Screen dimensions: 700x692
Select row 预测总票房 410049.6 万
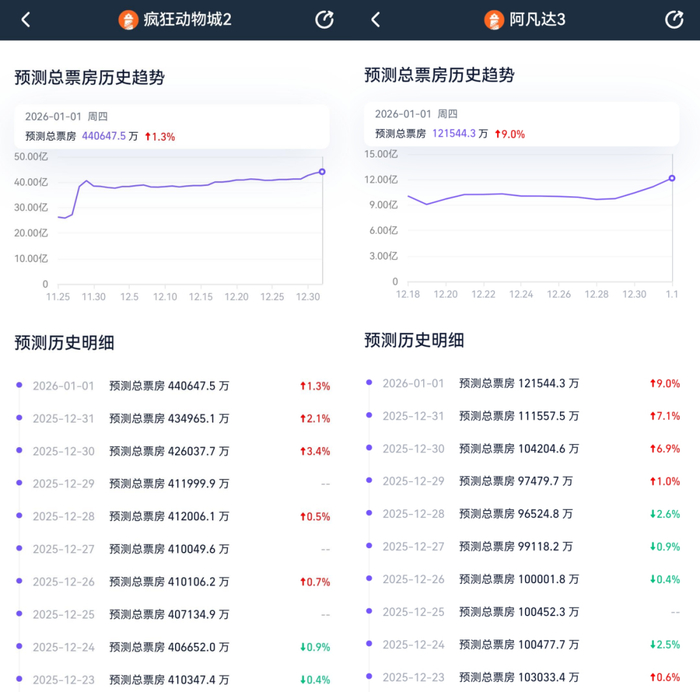[x=173, y=549]
